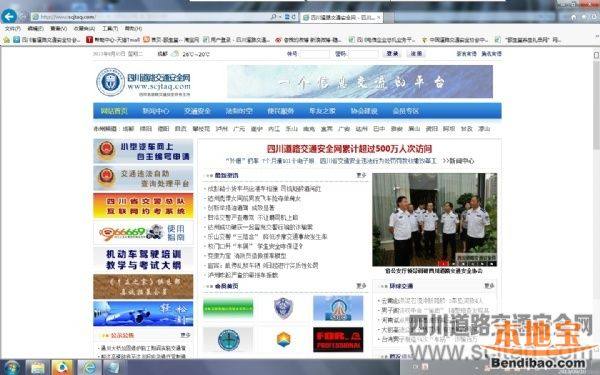
Task: Click the green member logo banner
Action: [x=228, y=308]
